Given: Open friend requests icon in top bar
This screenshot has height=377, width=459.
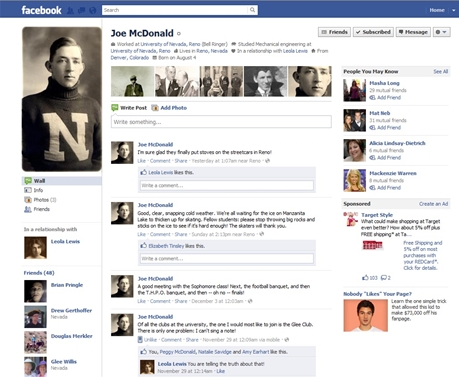Looking at the screenshot, I should click(x=70, y=11).
